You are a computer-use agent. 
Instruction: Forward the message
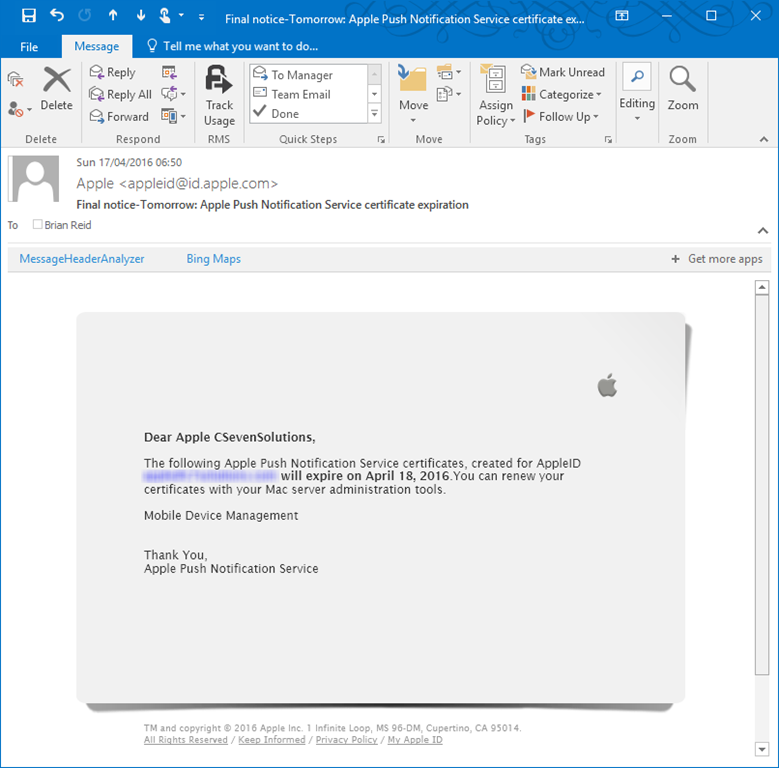119,117
